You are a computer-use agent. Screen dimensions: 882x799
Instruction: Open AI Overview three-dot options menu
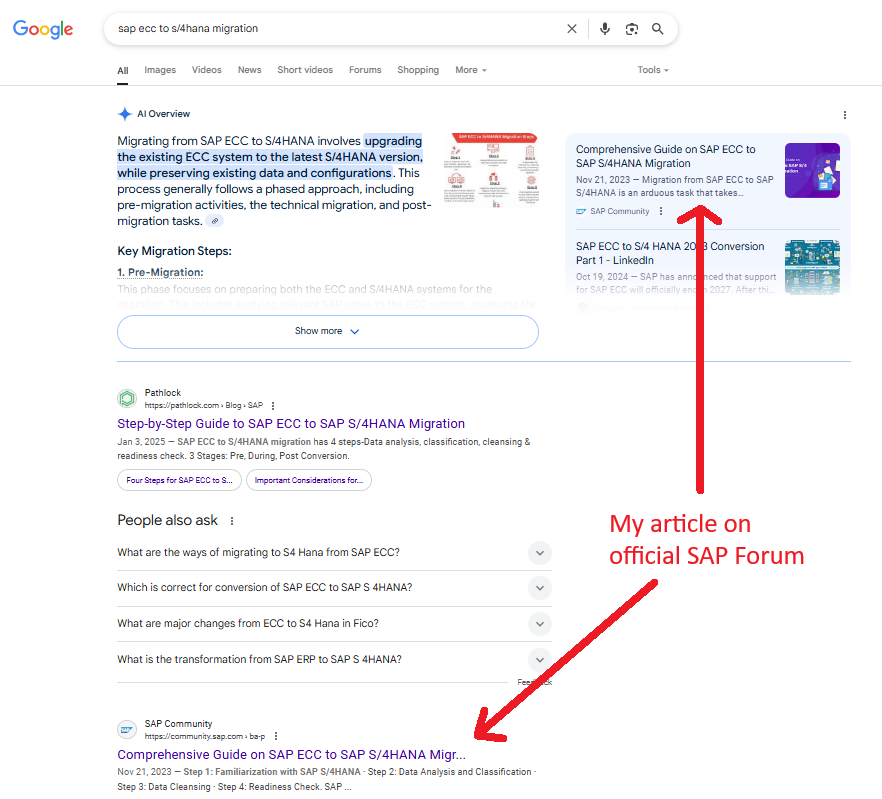click(844, 115)
